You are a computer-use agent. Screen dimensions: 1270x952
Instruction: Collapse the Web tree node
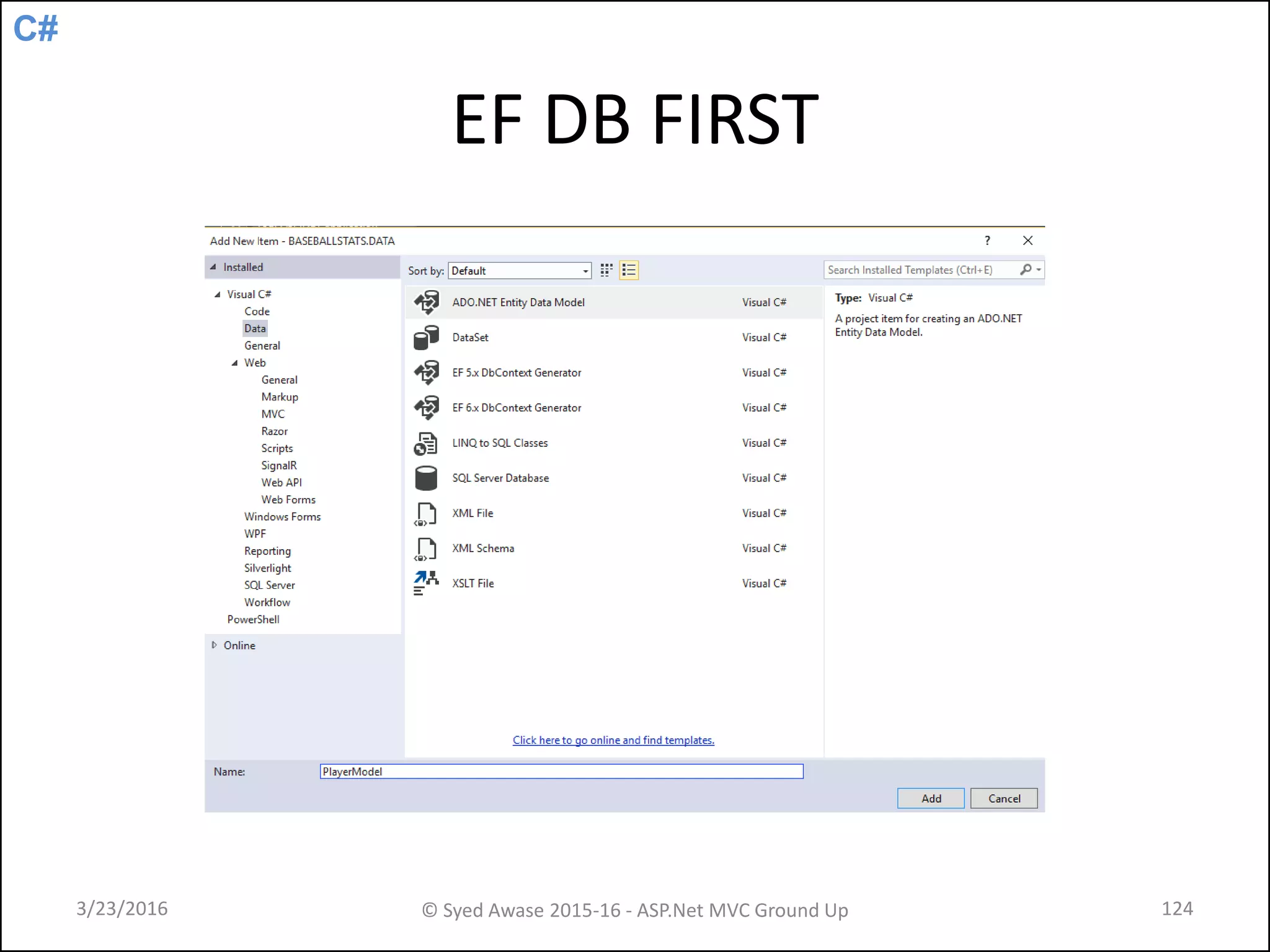(235, 363)
